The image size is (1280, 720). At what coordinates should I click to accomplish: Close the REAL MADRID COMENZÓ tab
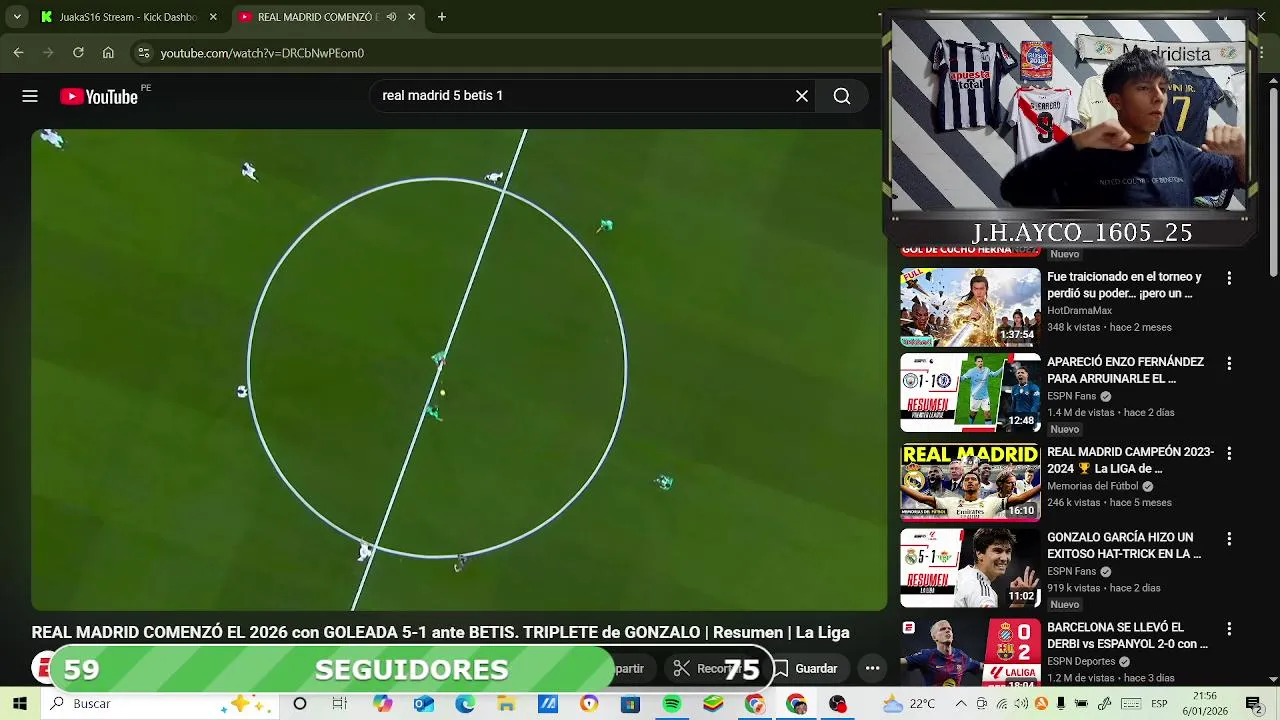click(x=411, y=17)
